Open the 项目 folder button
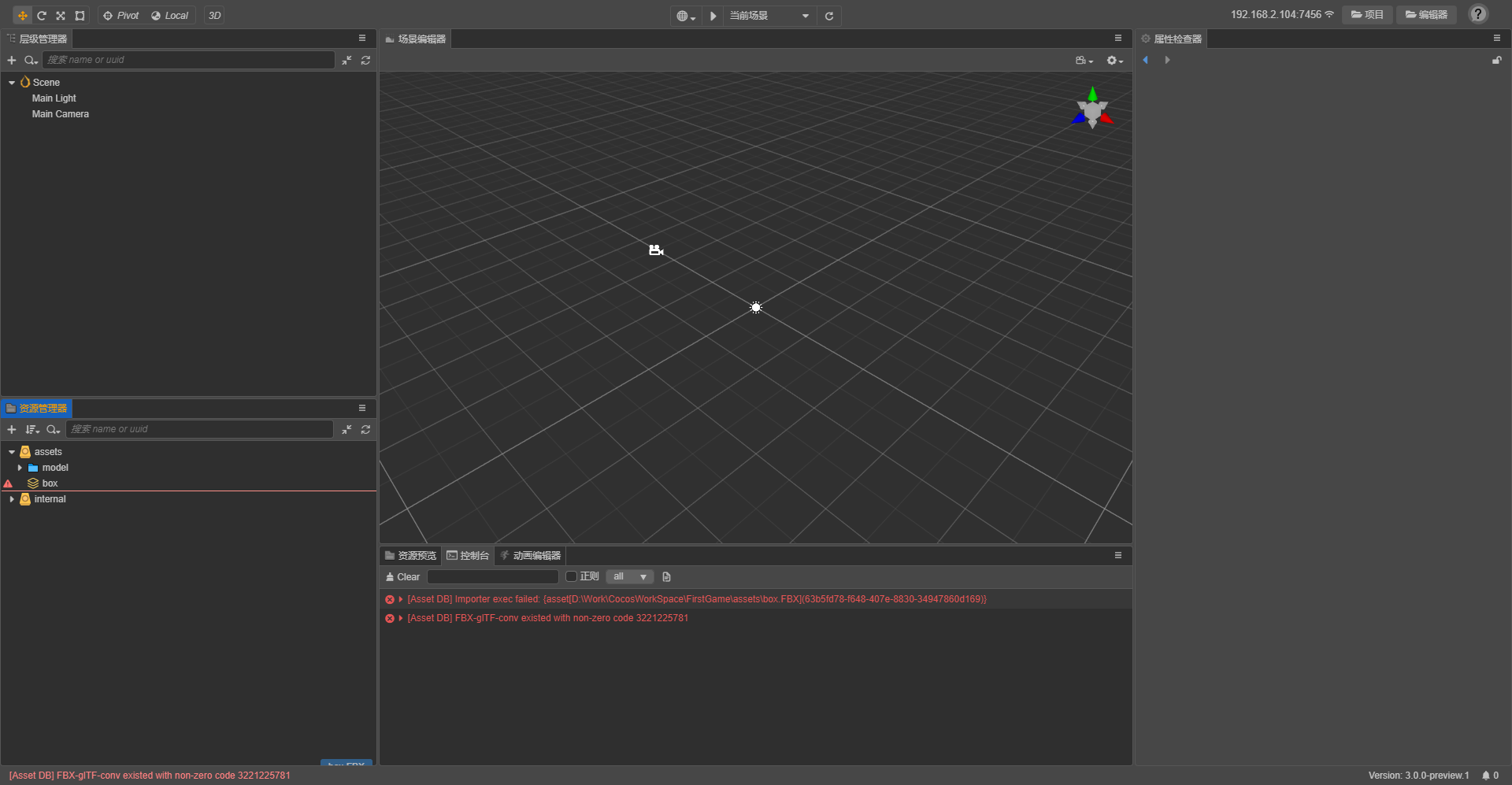This screenshot has width=1512, height=785. 1367,15
